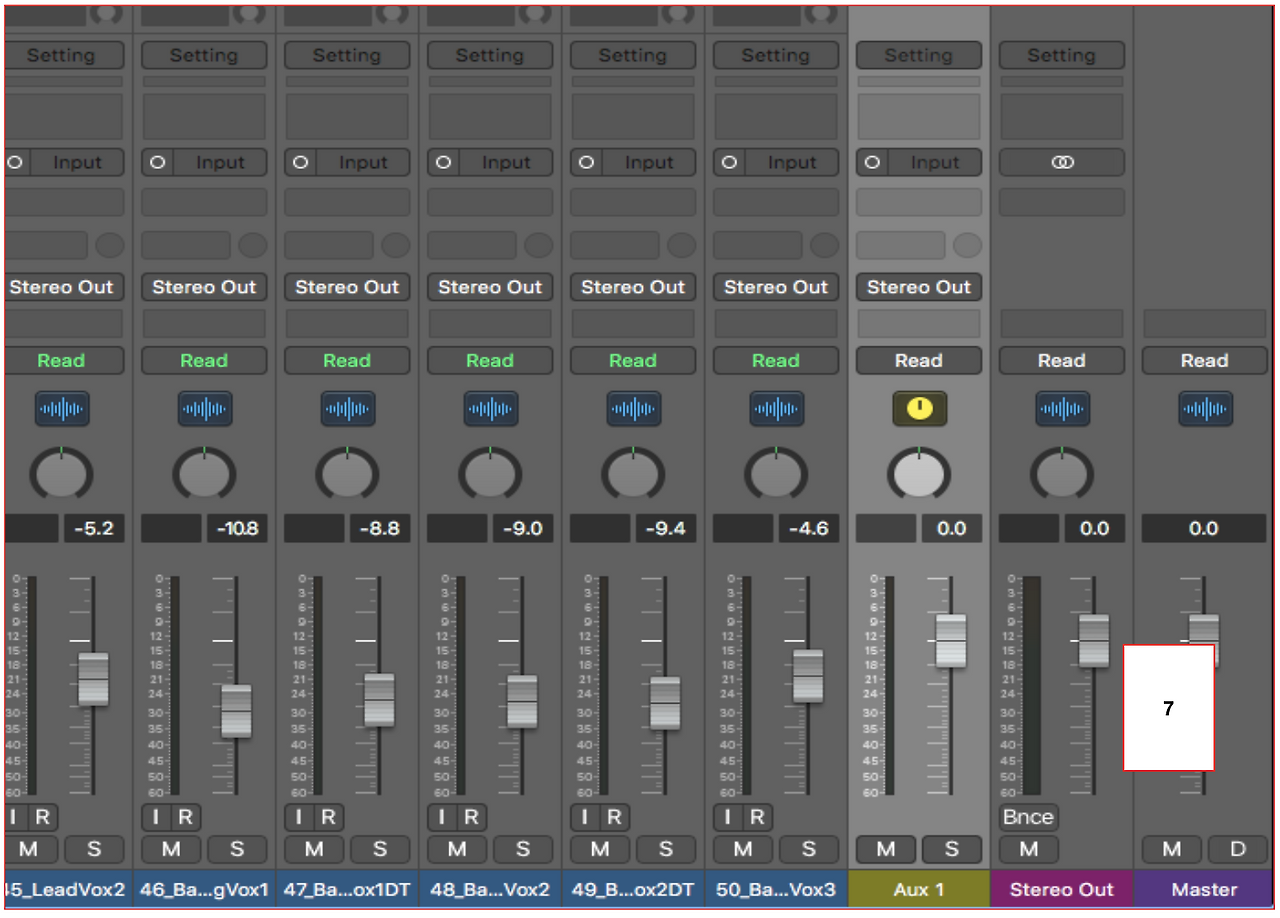Click the Setting button on 50_Ba...Vox3
Screen dimensions: 1280x918
pyautogui.click(x=776, y=56)
